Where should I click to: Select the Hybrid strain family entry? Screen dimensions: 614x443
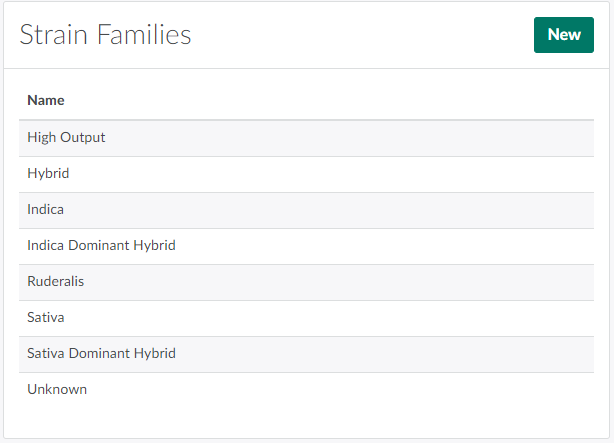pos(48,173)
